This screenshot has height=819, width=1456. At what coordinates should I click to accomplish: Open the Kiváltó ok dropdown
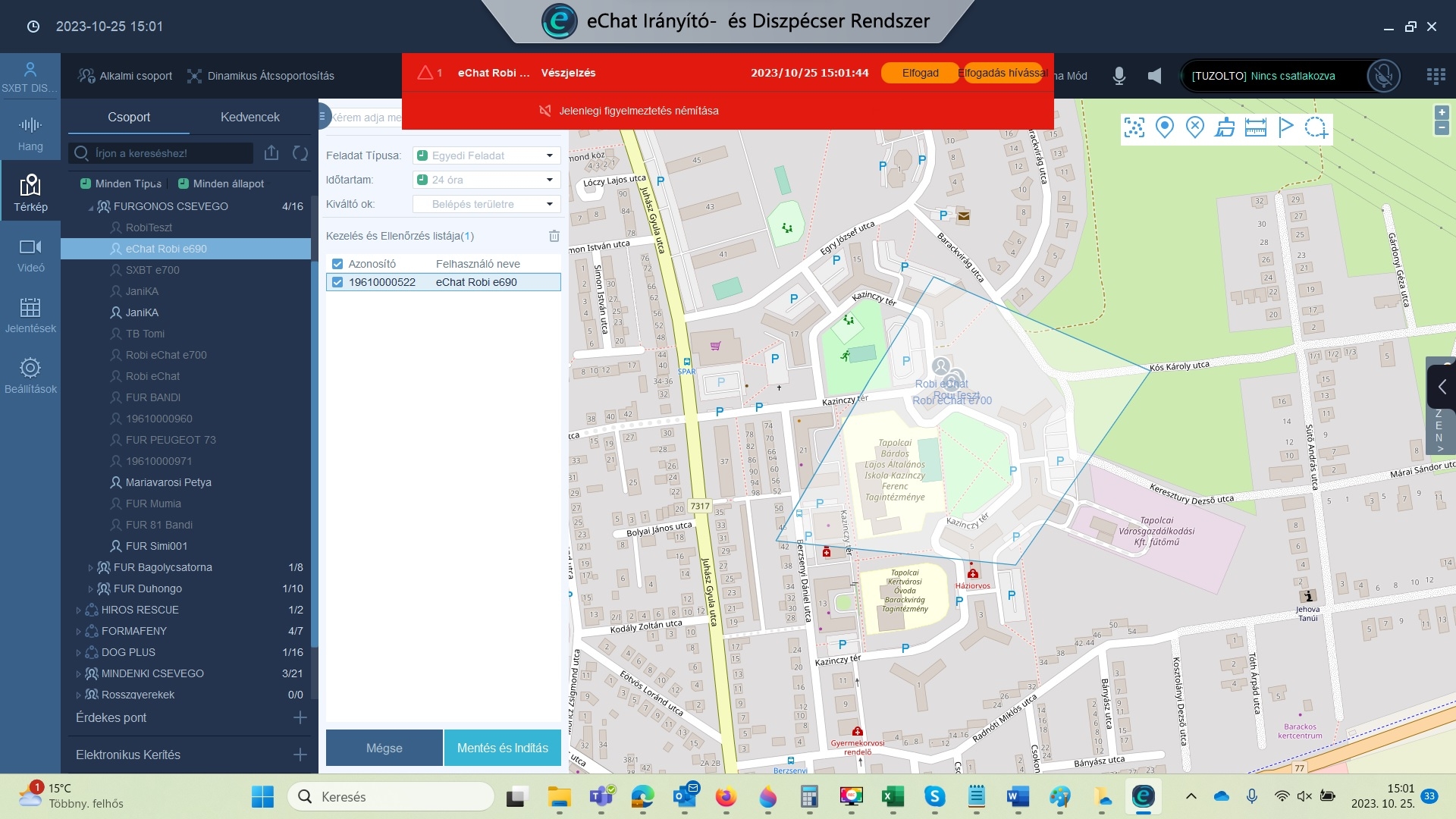point(487,204)
